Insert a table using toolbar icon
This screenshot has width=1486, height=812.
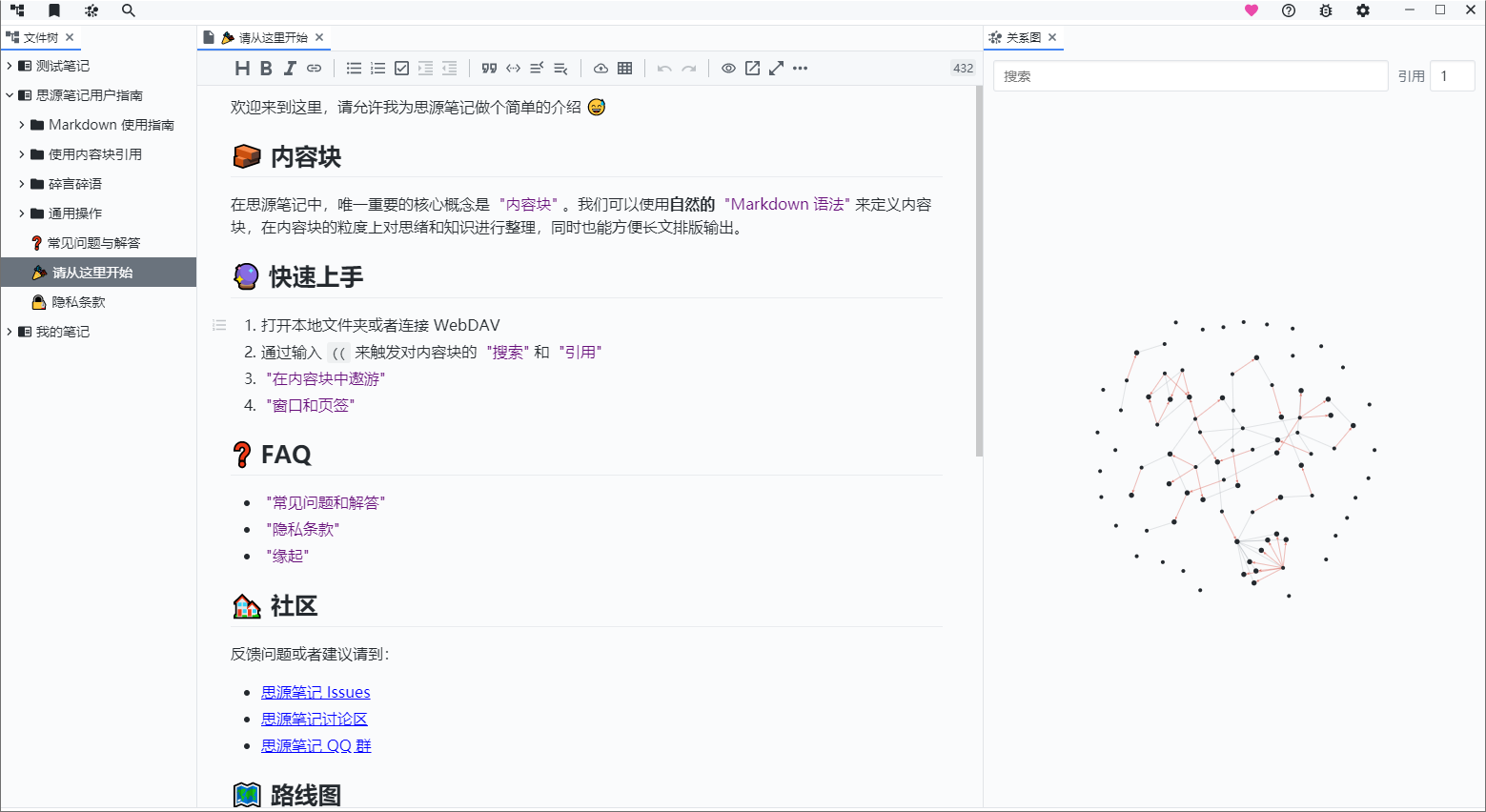coord(625,69)
